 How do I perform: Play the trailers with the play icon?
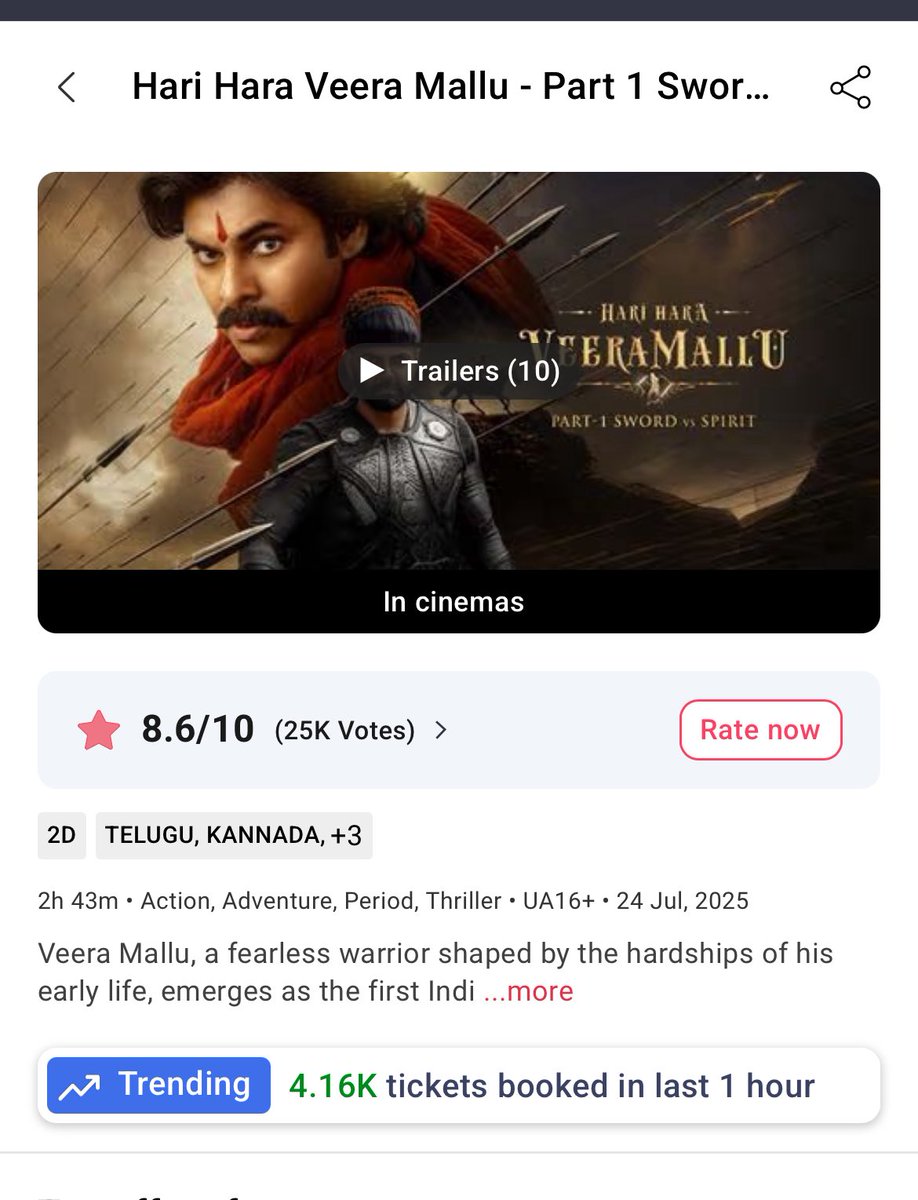372,371
